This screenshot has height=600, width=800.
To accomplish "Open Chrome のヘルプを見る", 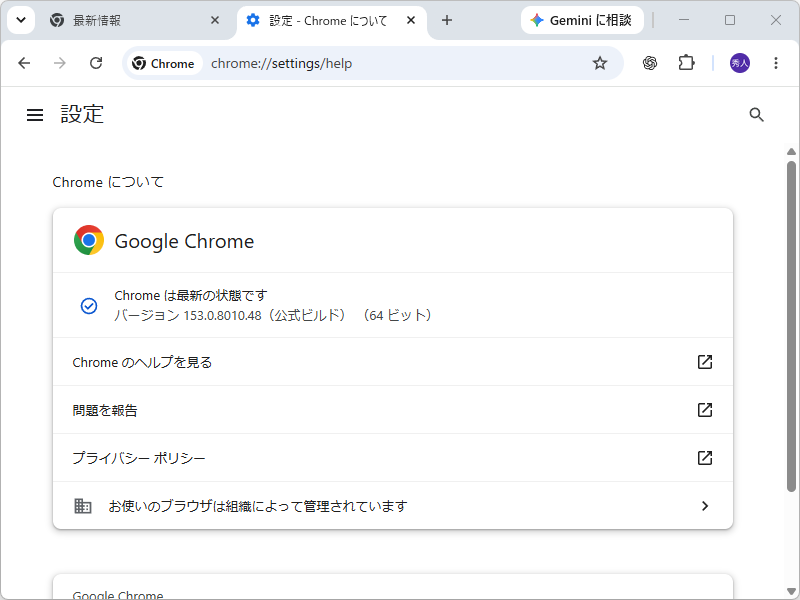I will click(x=393, y=362).
